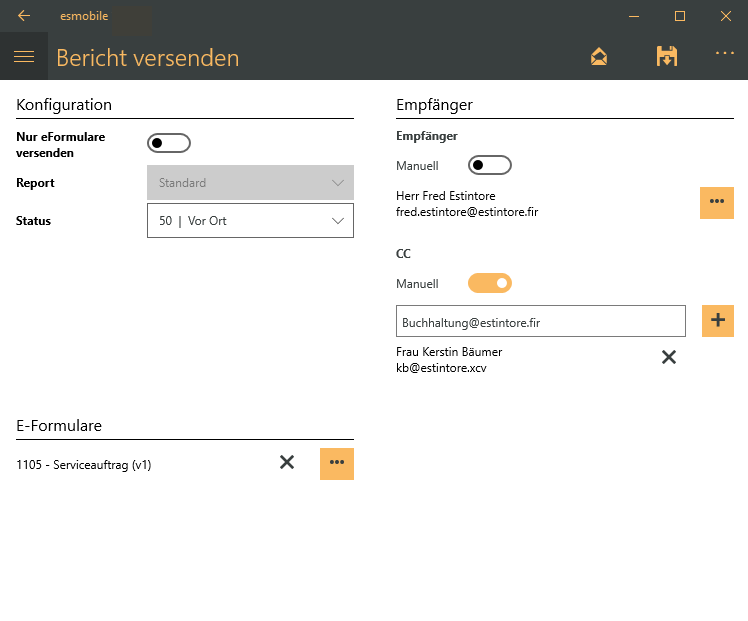Send the report via envelope icon
The image size is (748, 621).
click(x=599, y=57)
